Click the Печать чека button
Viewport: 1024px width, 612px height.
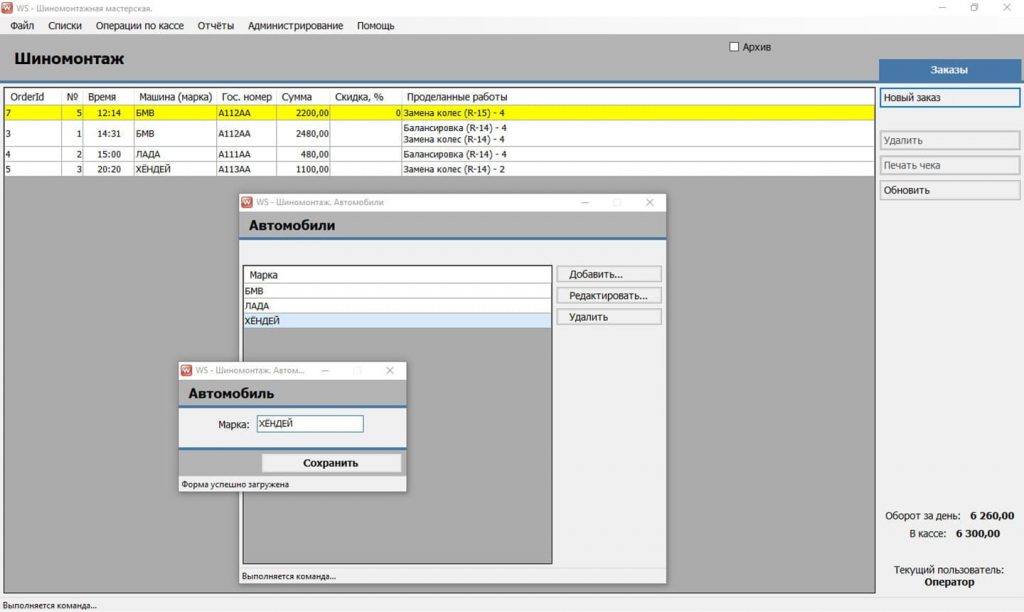point(950,165)
